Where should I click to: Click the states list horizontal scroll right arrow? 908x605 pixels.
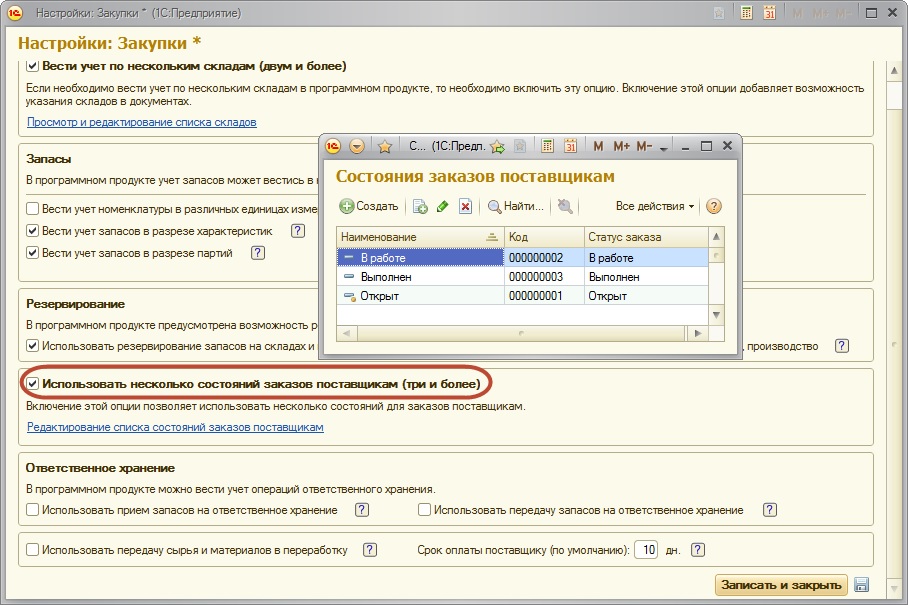tap(697, 333)
